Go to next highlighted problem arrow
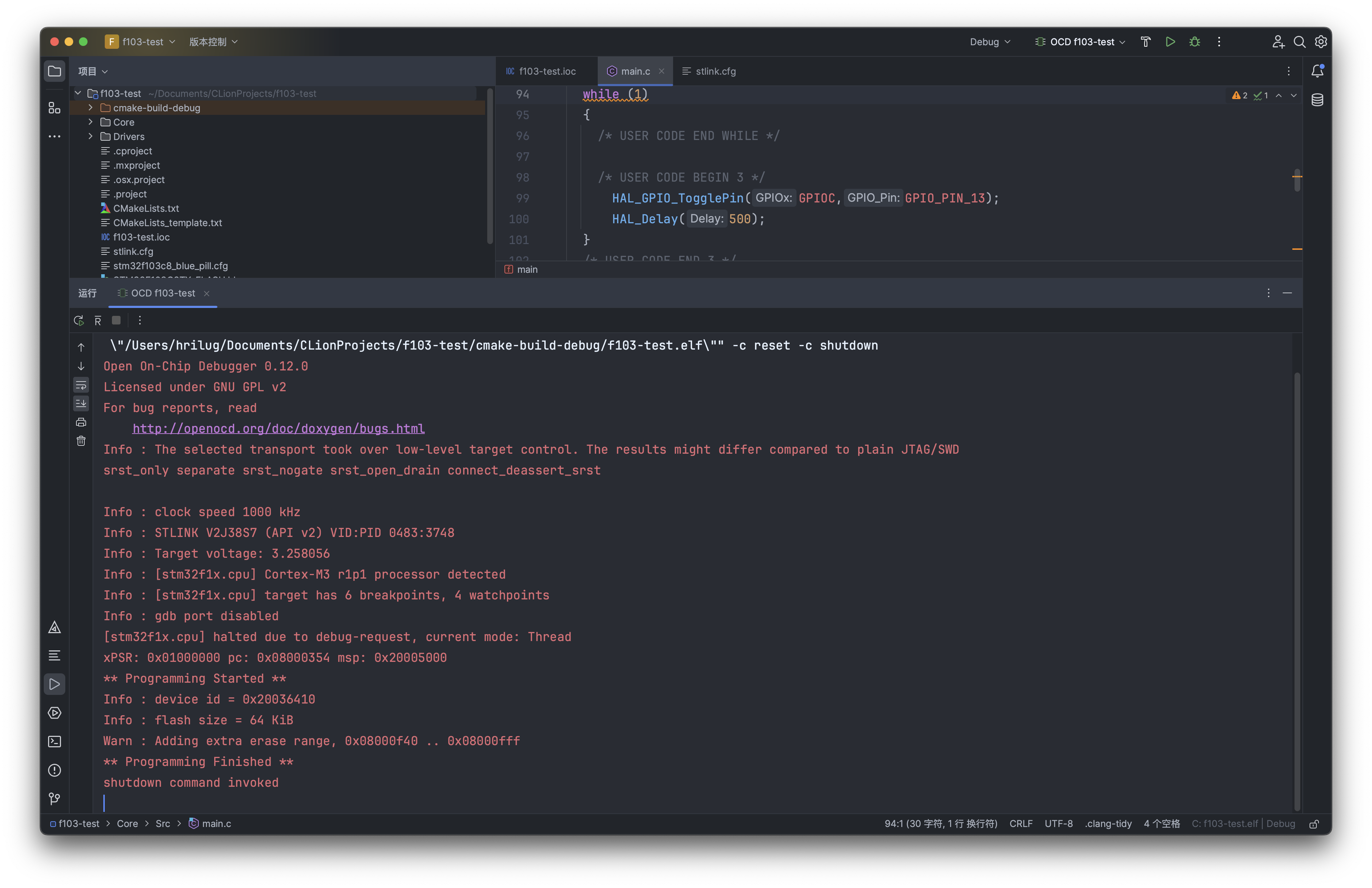Viewport: 1372px width, 888px height. pos(1294,95)
